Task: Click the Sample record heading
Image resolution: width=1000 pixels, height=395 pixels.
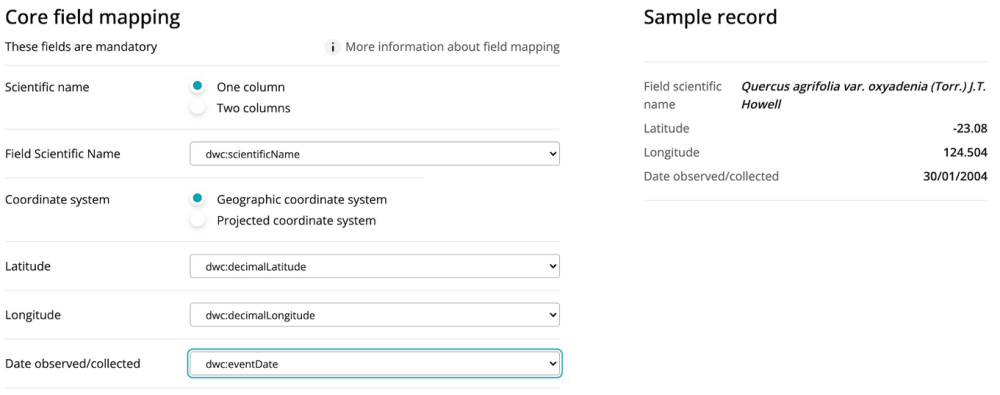Action: (x=710, y=17)
